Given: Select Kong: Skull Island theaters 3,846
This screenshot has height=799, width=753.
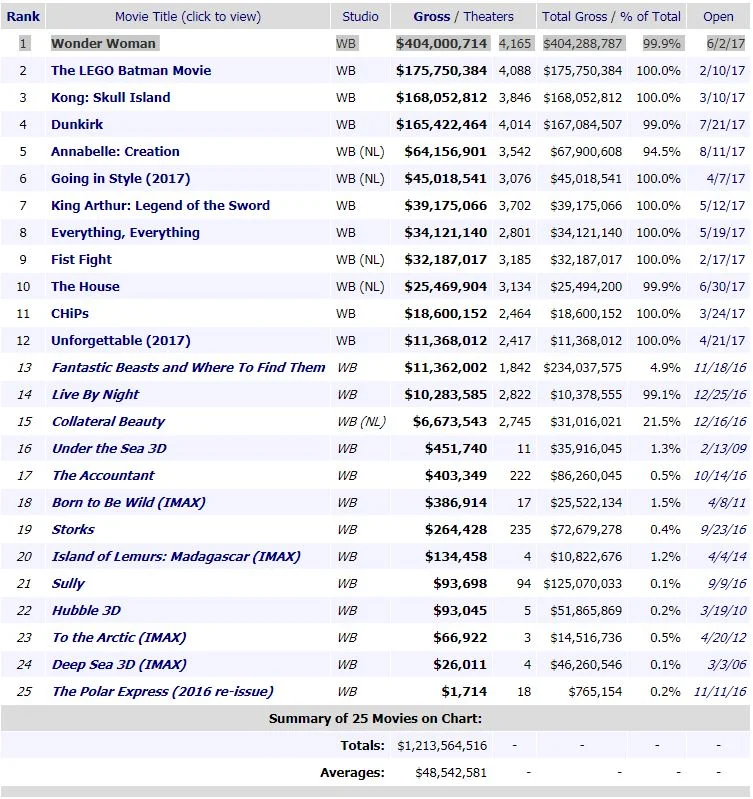Looking at the screenshot, I should tap(515, 97).
